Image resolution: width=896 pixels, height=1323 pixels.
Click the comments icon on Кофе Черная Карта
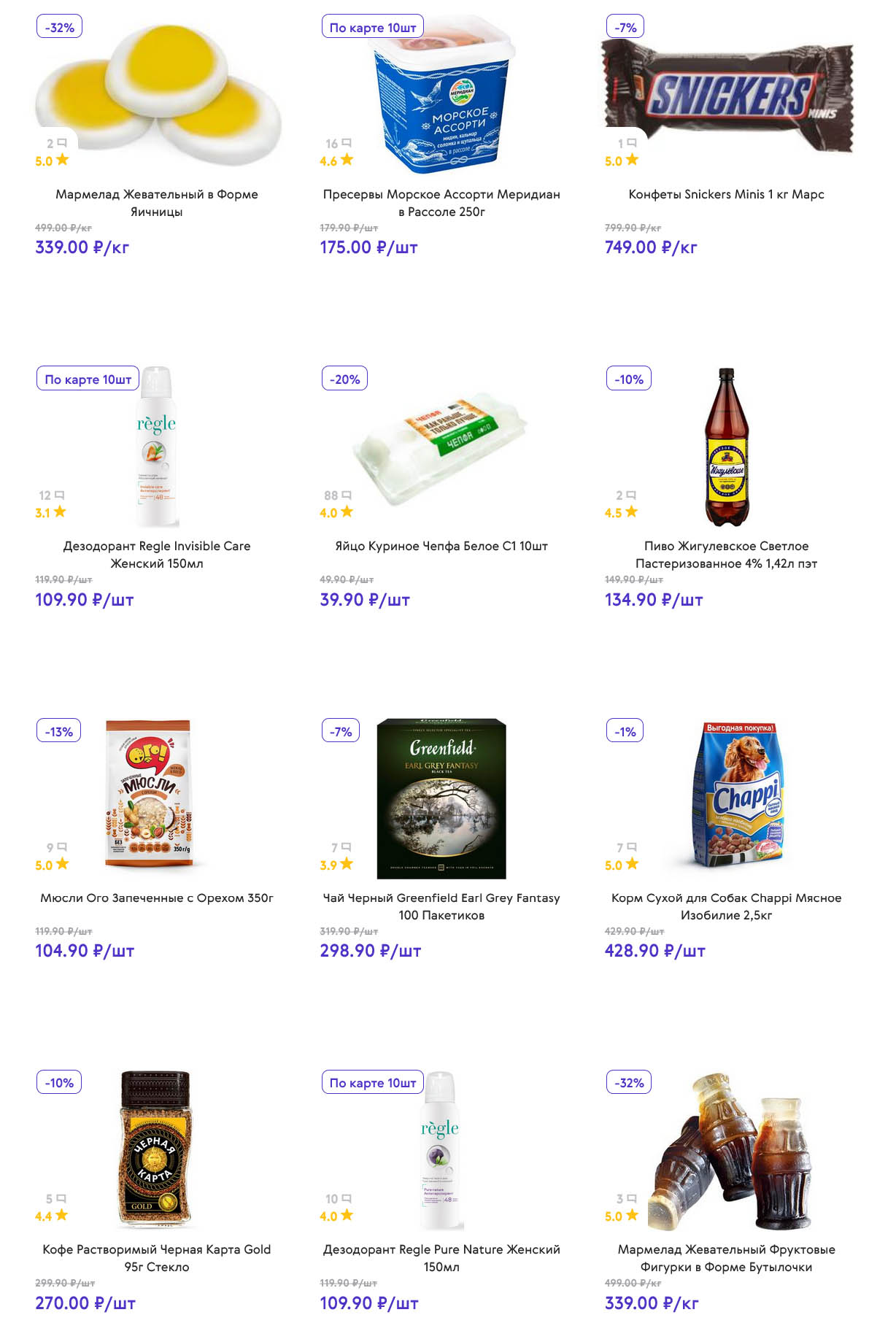[61, 1198]
